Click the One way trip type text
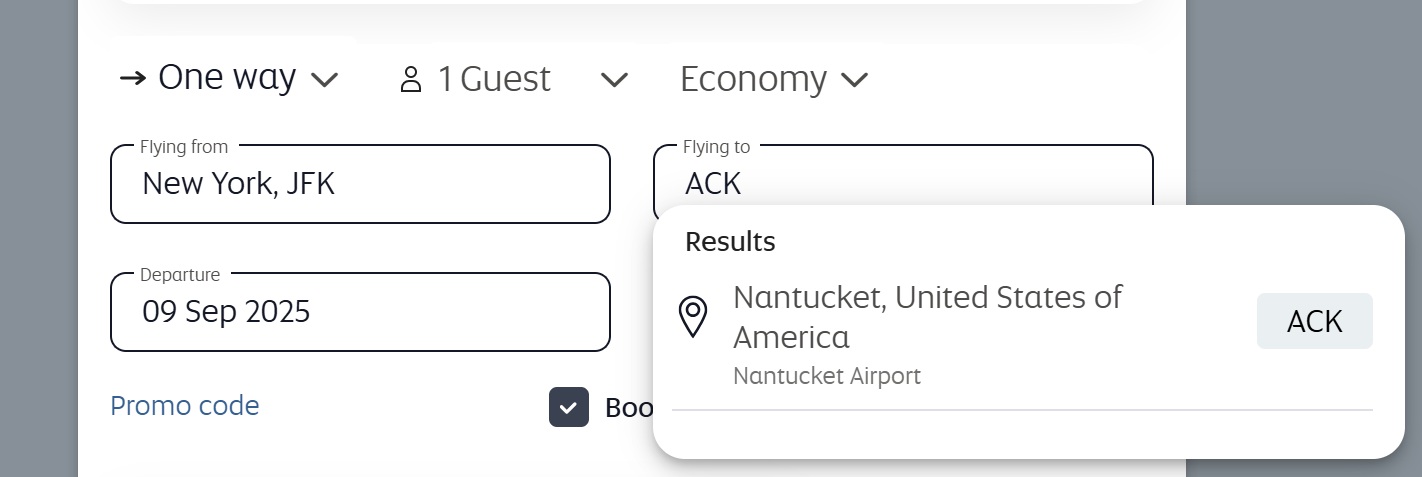1422x477 pixels. tap(227, 78)
